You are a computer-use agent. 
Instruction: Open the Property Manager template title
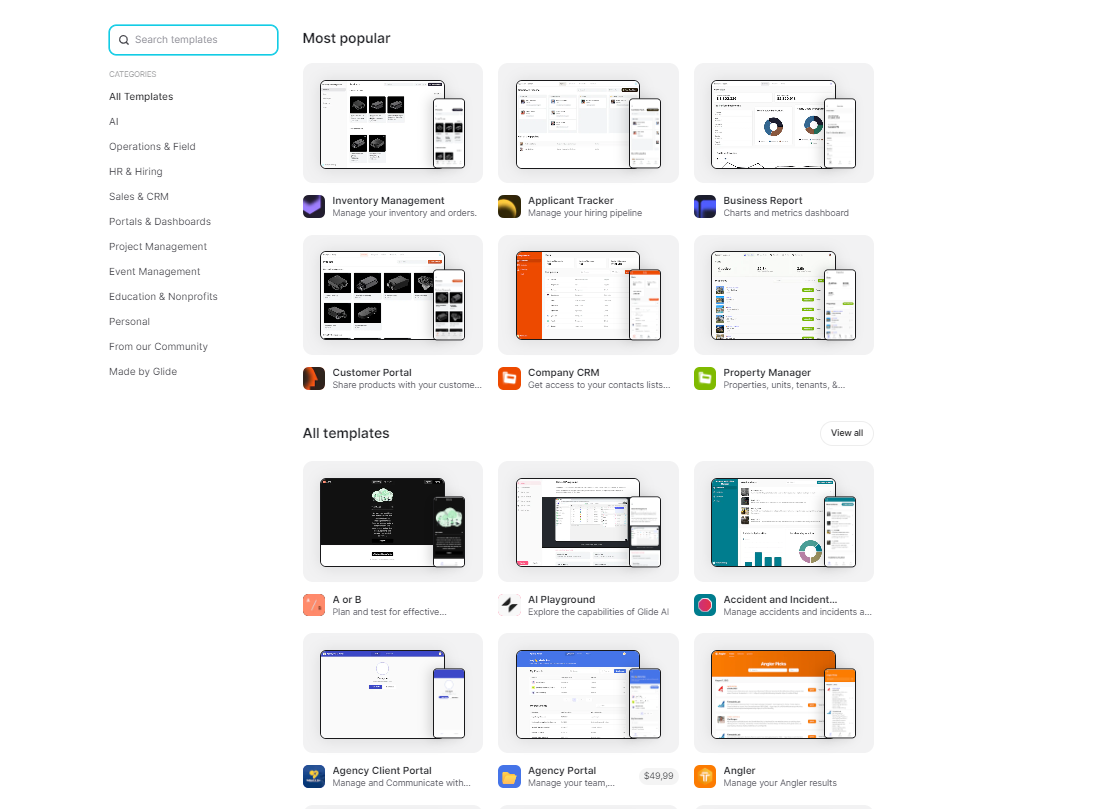pyautogui.click(x=767, y=373)
